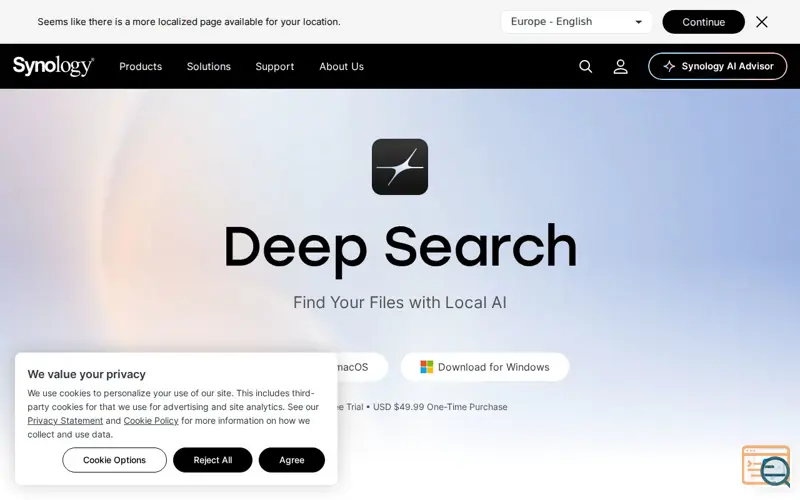Click the Synology logo
This screenshot has height=500, width=800.
(x=53, y=66)
